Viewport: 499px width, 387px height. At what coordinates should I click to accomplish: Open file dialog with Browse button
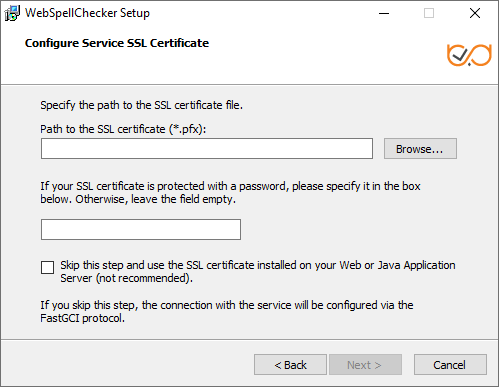pos(420,149)
